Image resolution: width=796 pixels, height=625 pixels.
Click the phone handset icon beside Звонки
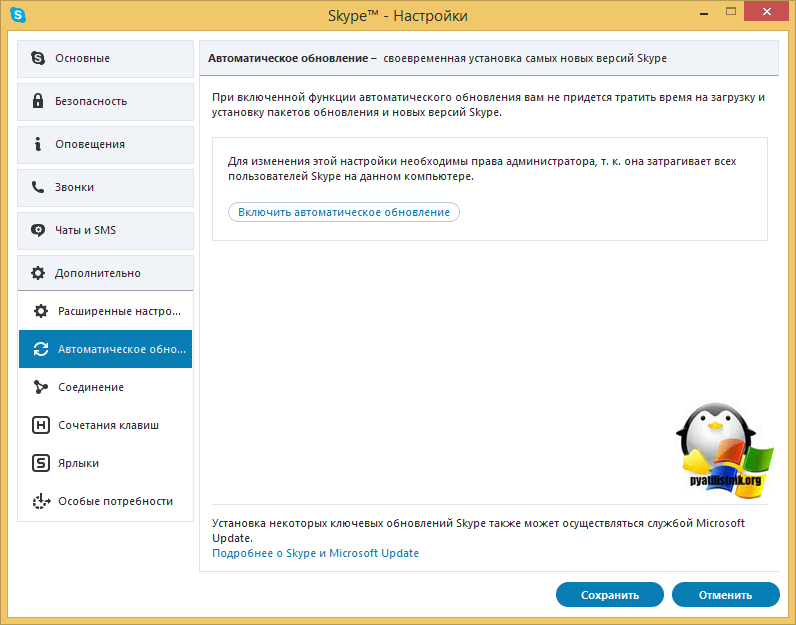pyautogui.click(x=38, y=187)
